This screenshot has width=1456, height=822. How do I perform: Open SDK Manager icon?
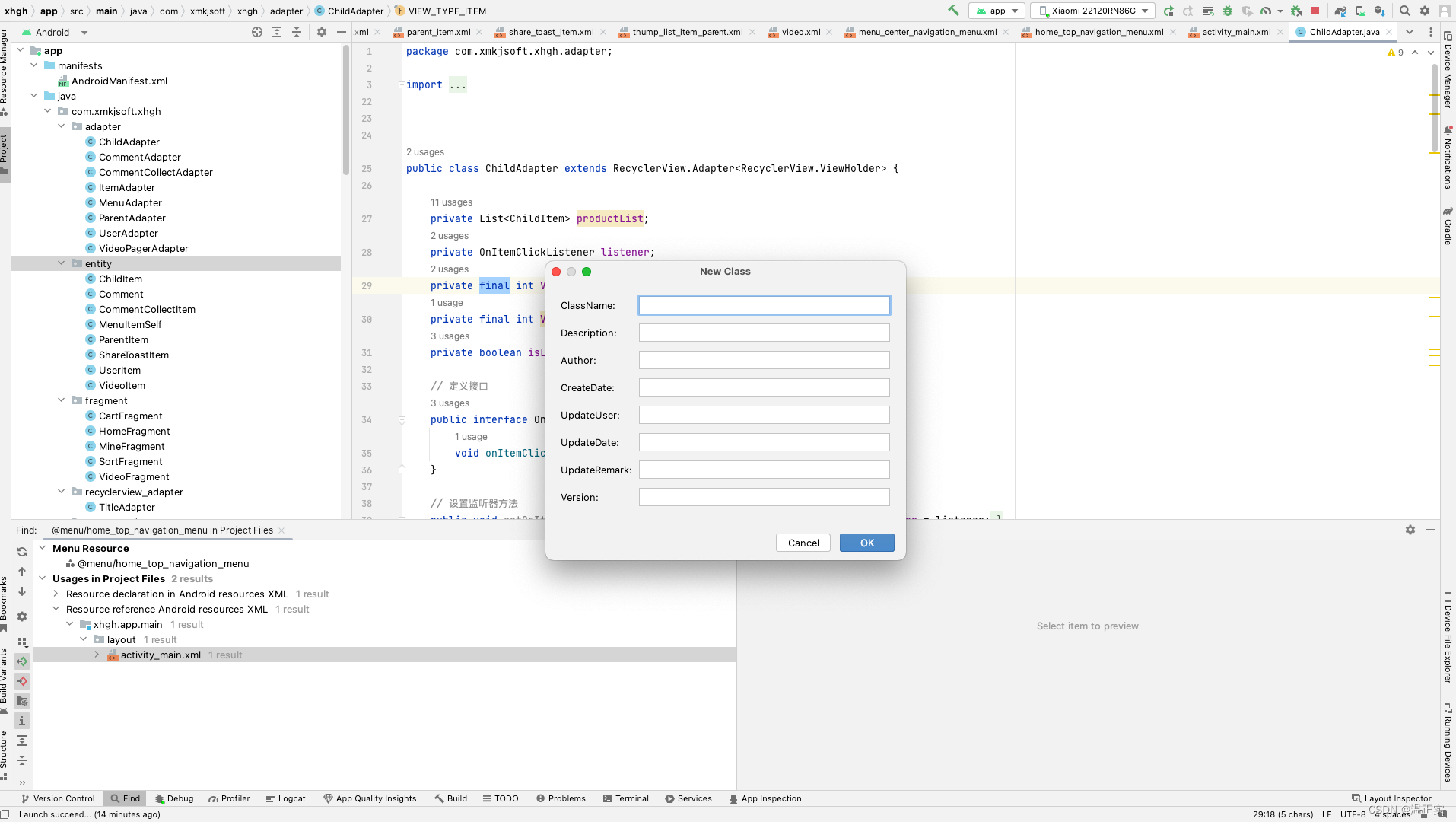tap(1380, 11)
